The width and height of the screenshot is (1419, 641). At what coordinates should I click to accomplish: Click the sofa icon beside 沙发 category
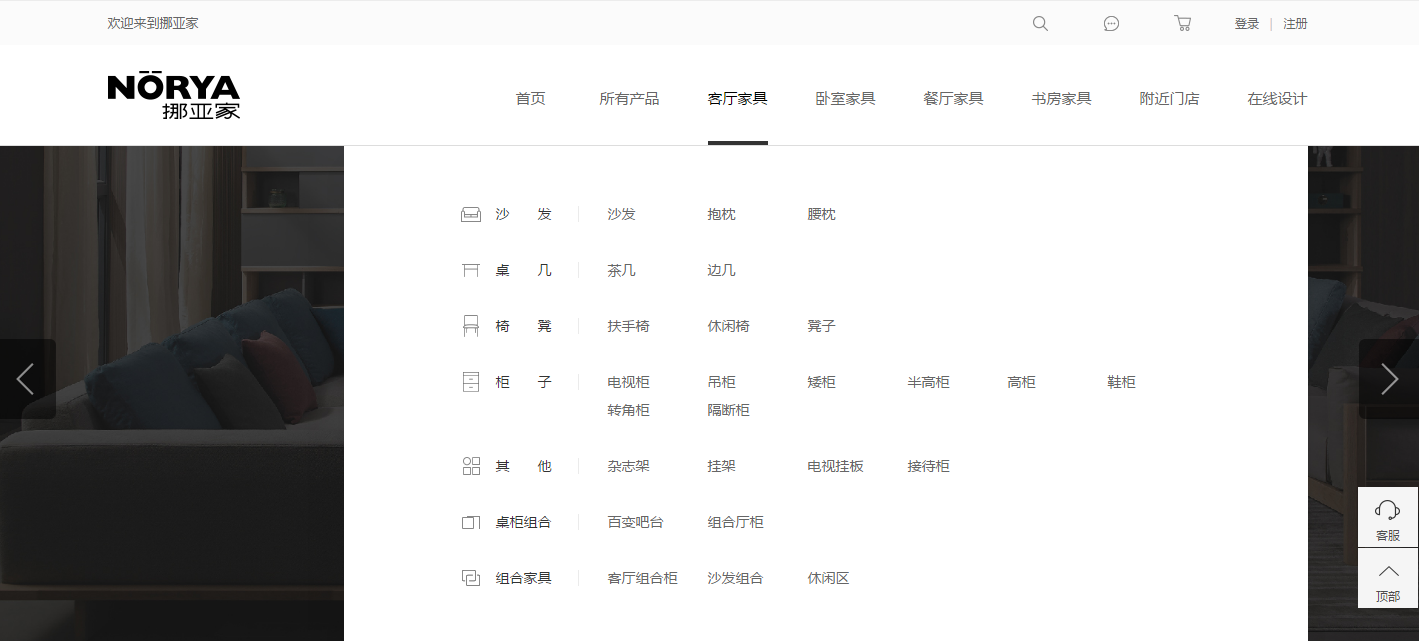click(x=471, y=213)
